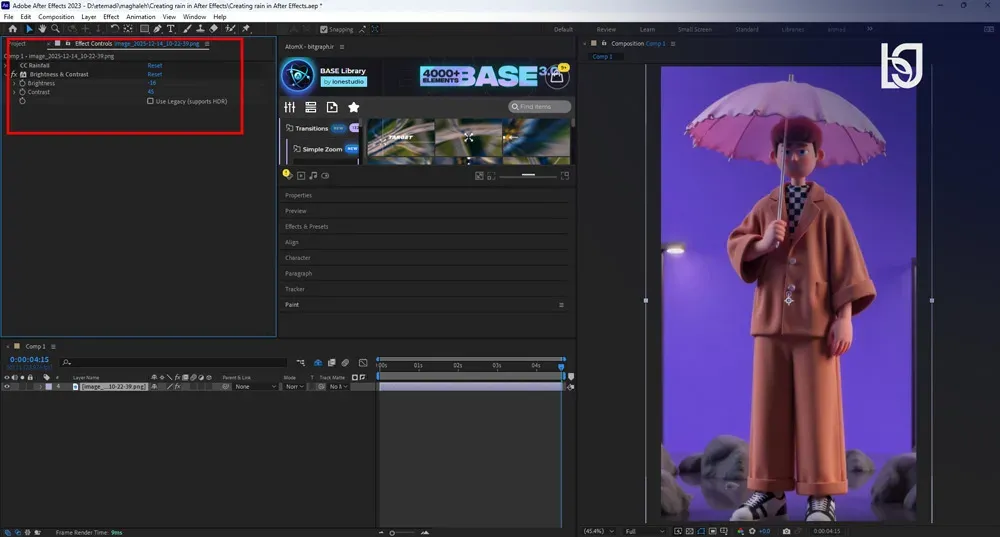Click the timeline graph editor icon
Image resolution: width=1000 pixels, height=537 pixels.
363,363
